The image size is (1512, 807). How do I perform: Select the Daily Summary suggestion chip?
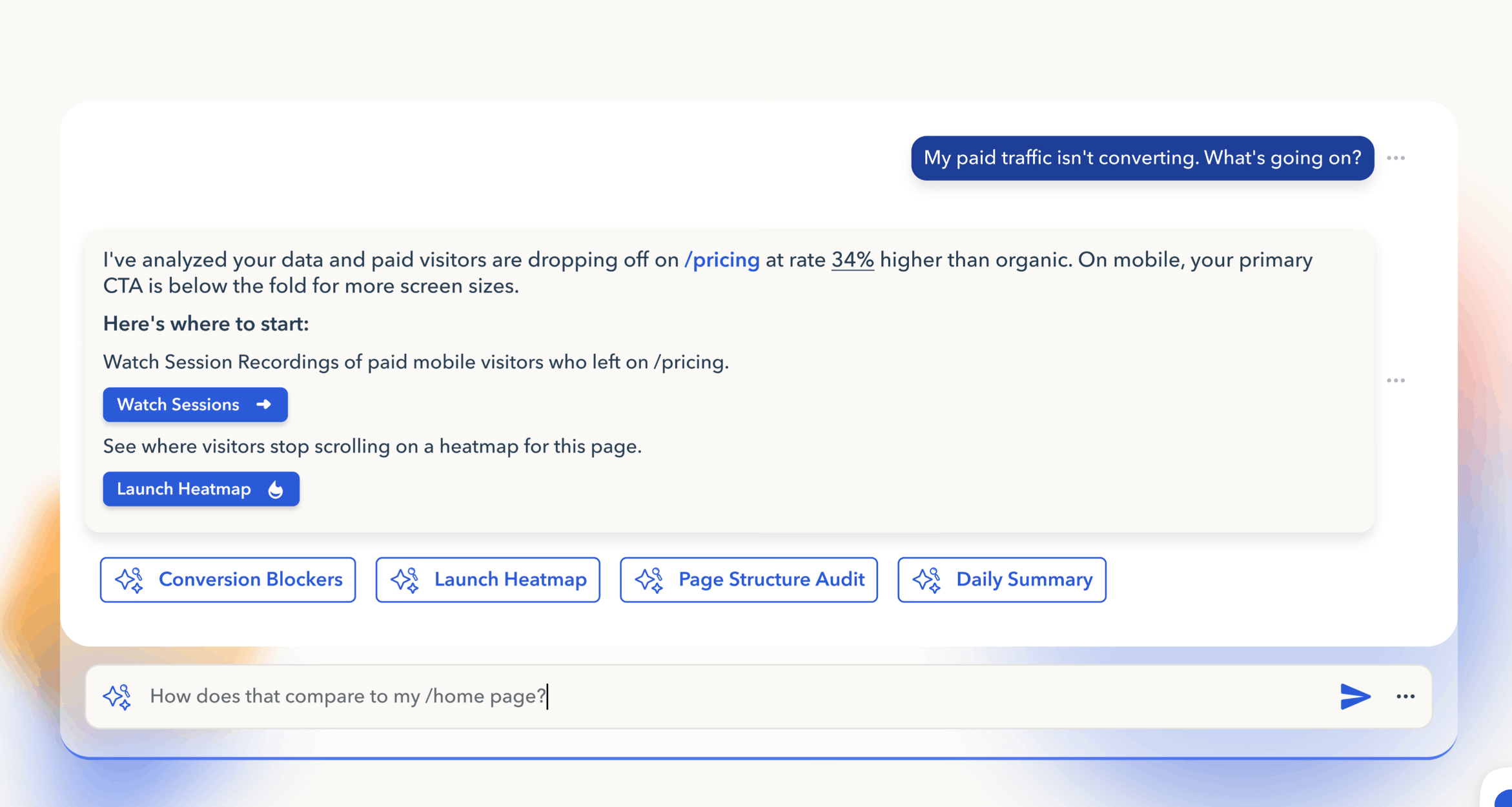[1002, 580]
